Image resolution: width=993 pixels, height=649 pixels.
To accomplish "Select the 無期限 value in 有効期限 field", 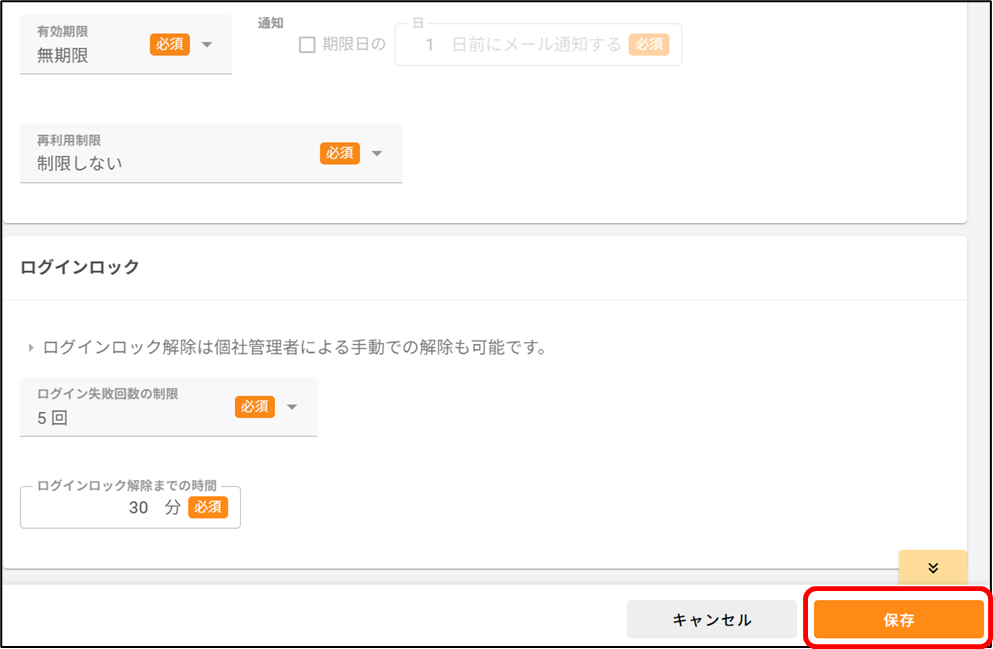I will click(63, 56).
